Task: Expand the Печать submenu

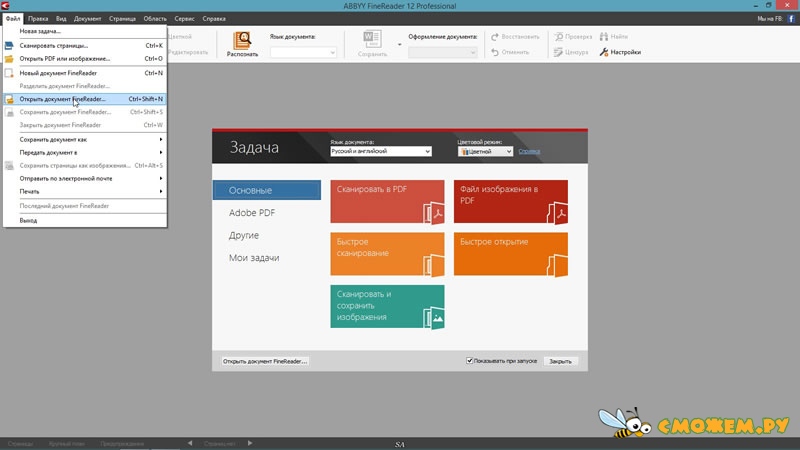Action: [x=85, y=191]
